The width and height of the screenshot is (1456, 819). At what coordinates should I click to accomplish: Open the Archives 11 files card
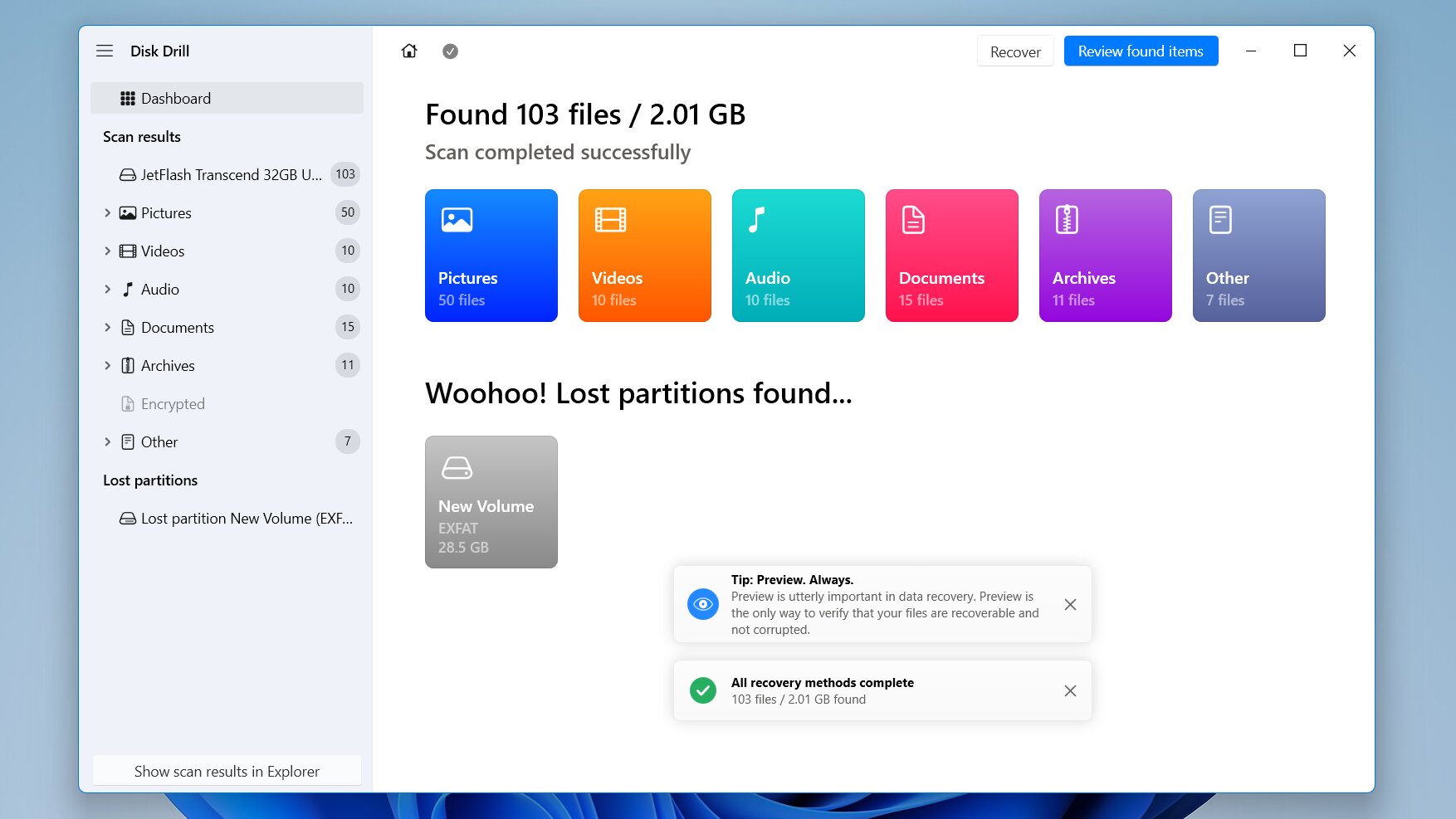tap(1106, 256)
